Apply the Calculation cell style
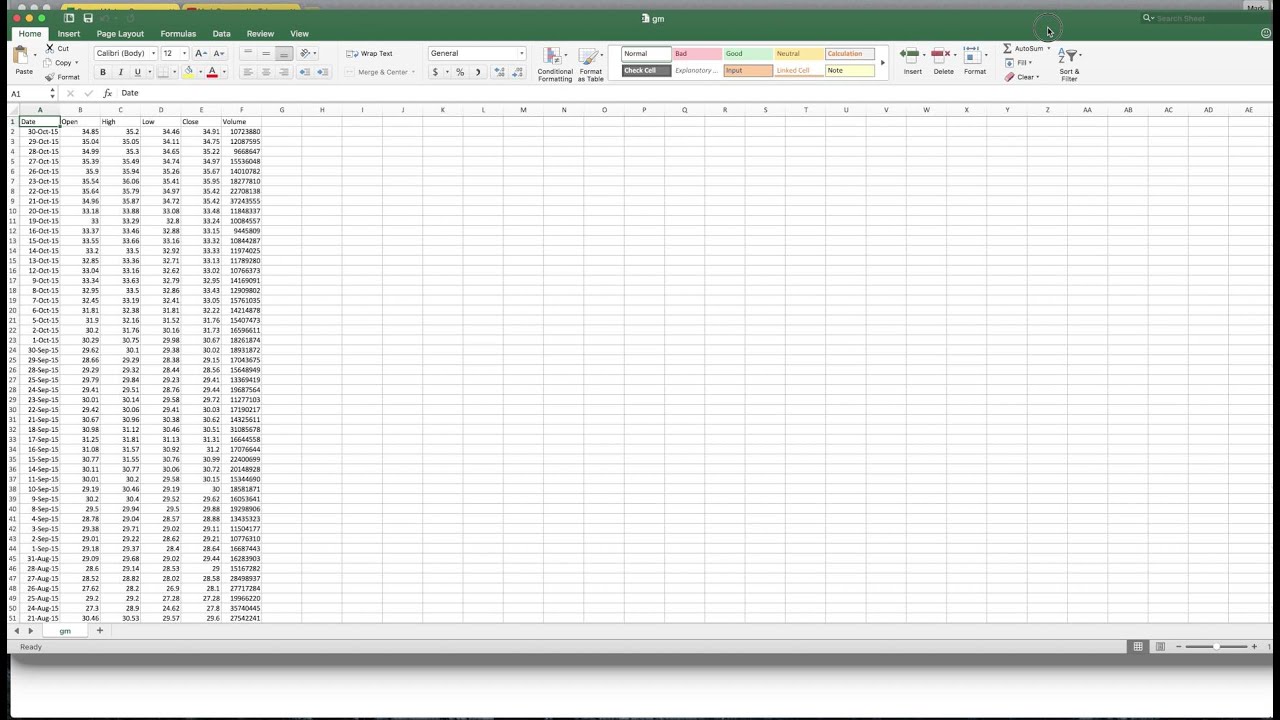The image size is (1280, 720). pyautogui.click(x=850, y=54)
